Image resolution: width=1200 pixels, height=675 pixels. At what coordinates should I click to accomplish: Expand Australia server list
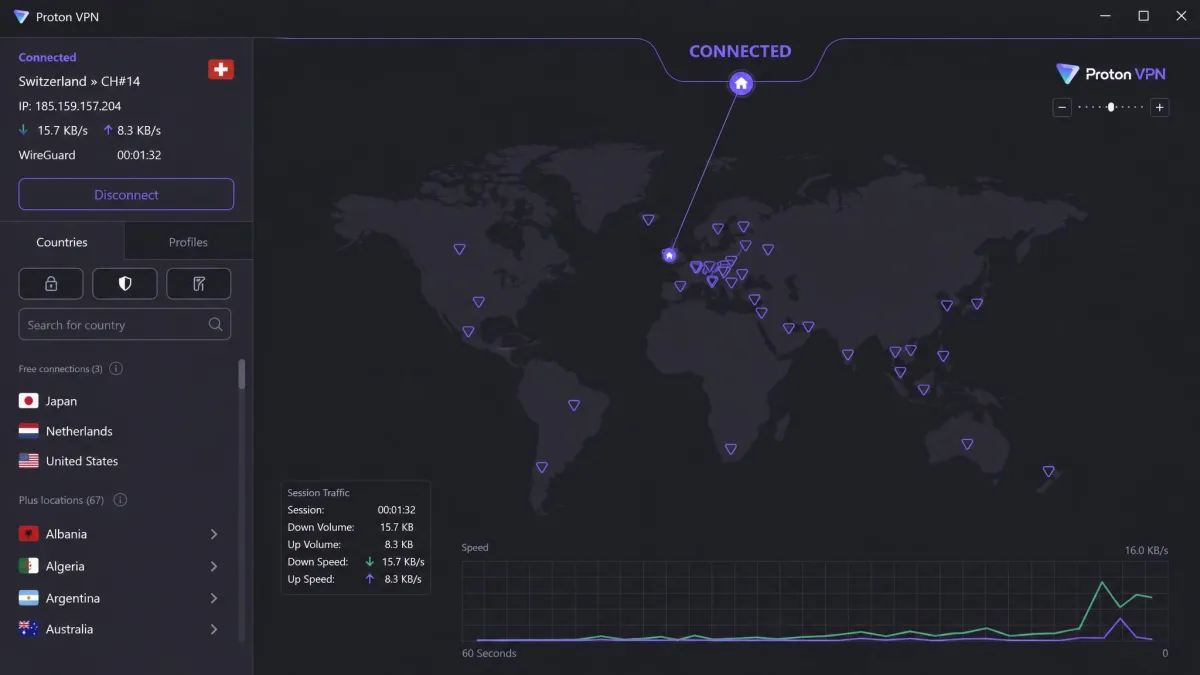(x=214, y=629)
